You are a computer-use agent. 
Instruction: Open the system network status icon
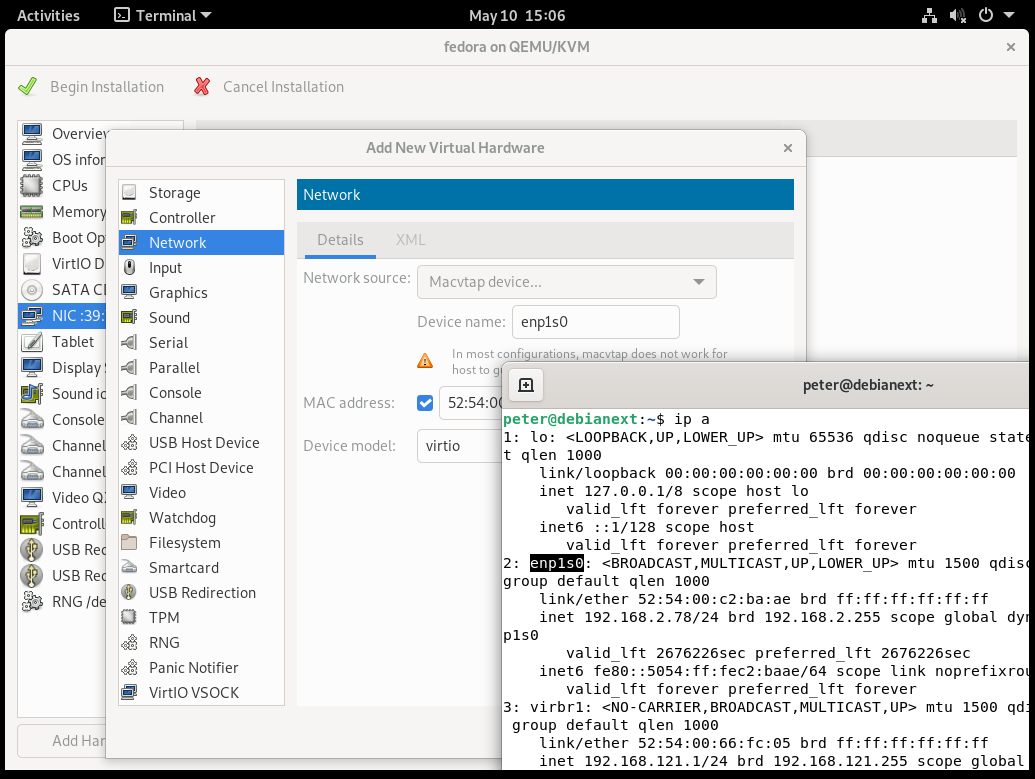tap(929, 15)
